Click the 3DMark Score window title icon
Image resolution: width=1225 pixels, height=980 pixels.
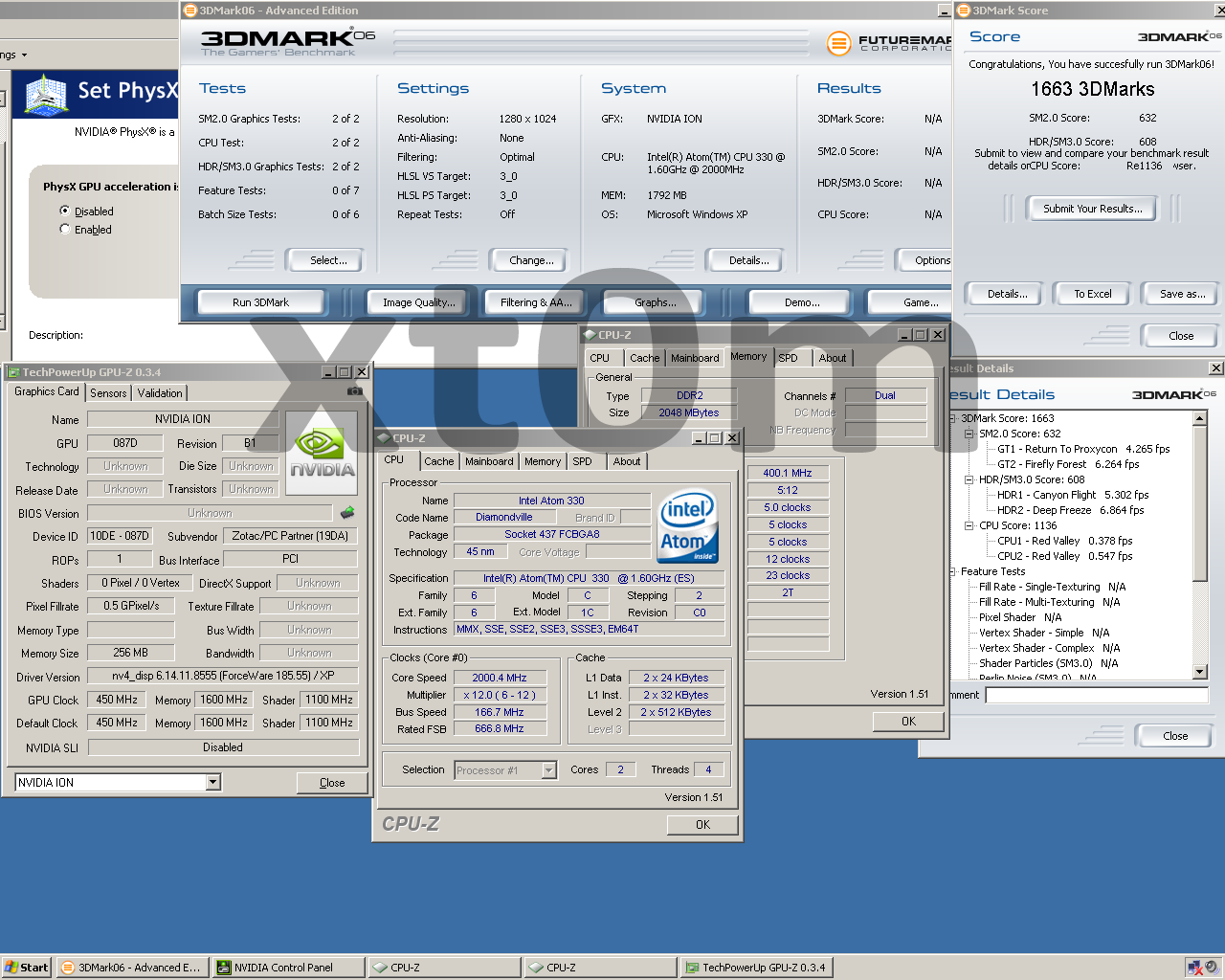click(x=964, y=11)
